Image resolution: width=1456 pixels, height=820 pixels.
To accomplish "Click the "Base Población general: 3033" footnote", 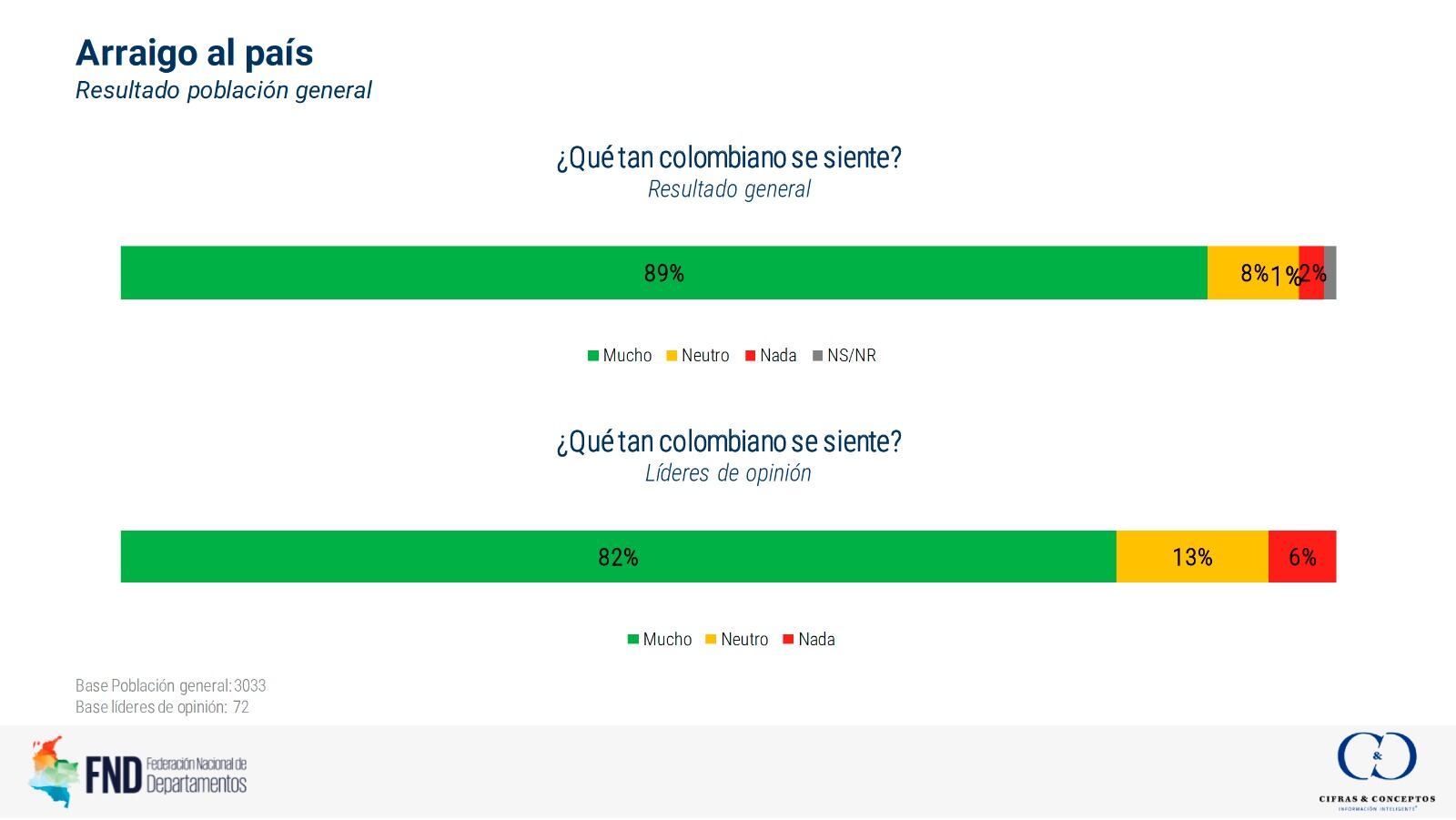I will point(170,685).
